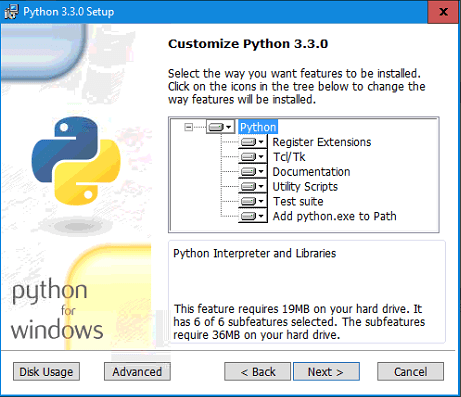
Task: Open Add python.exe to Path dropdown
Action: (253, 216)
